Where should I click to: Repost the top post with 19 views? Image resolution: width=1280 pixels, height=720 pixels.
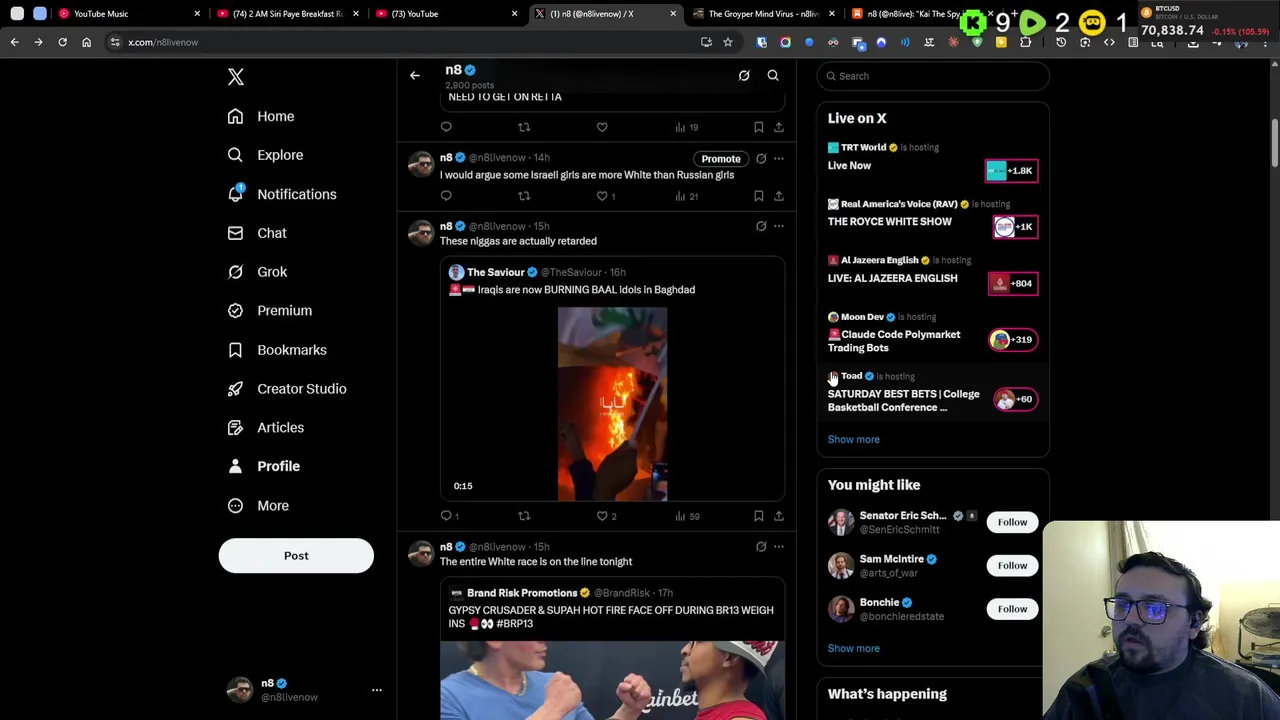pos(524,127)
